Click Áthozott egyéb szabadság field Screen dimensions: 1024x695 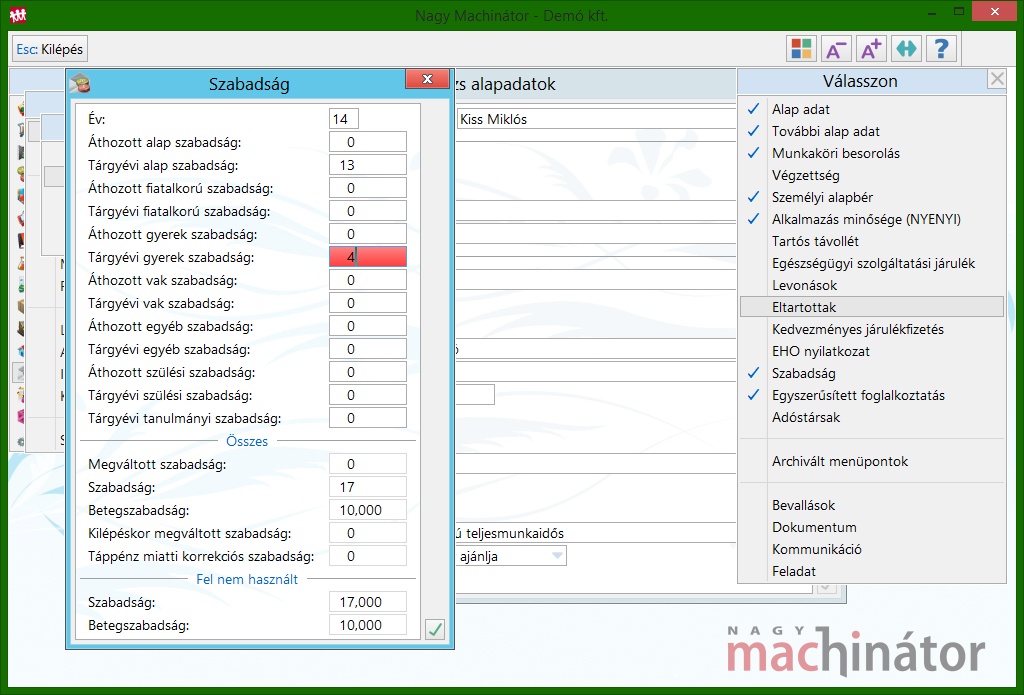pyautogui.click(x=368, y=326)
